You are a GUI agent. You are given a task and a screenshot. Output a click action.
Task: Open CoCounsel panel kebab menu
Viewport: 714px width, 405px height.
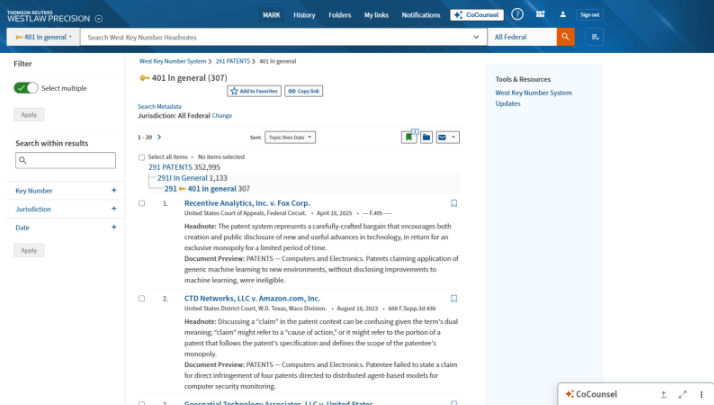(700, 394)
